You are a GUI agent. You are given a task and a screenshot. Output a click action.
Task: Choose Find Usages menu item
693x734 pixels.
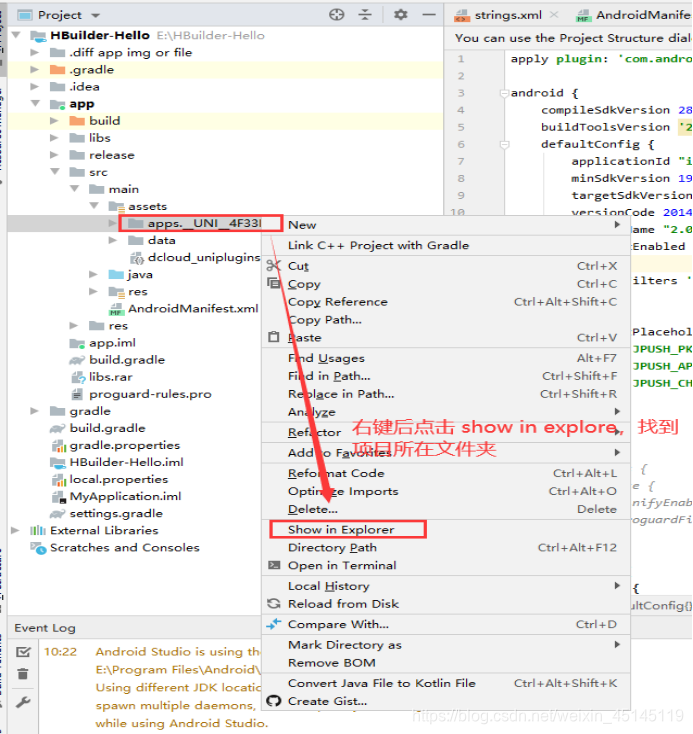coord(446,358)
